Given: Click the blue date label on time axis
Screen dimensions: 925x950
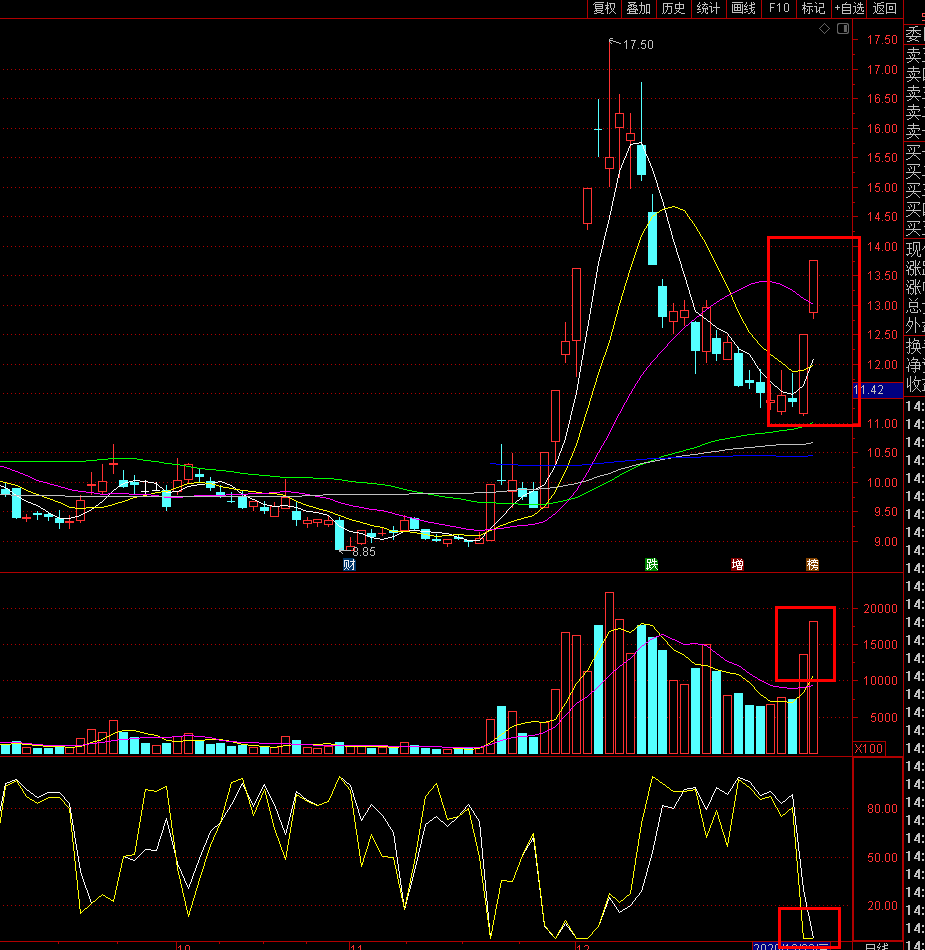Looking at the screenshot, I should point(790,946).
